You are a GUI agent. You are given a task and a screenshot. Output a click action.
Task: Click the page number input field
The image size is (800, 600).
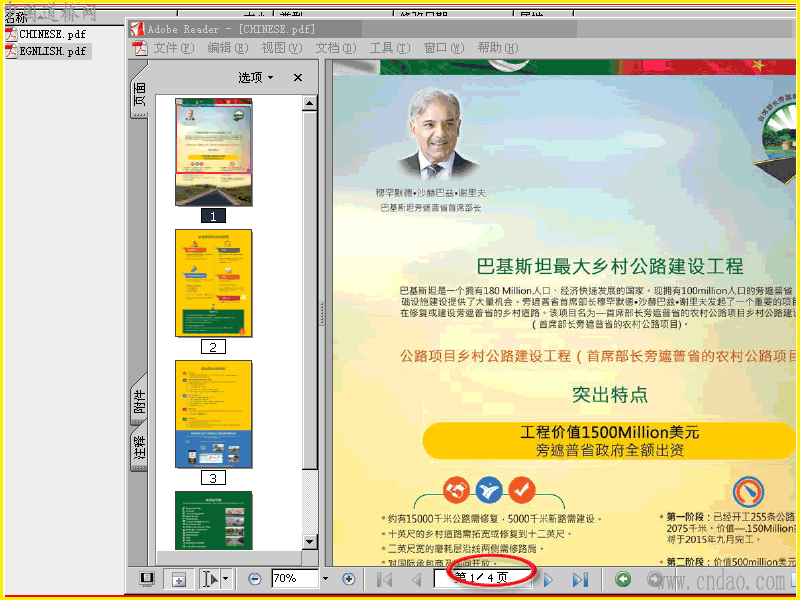(483, 578)
